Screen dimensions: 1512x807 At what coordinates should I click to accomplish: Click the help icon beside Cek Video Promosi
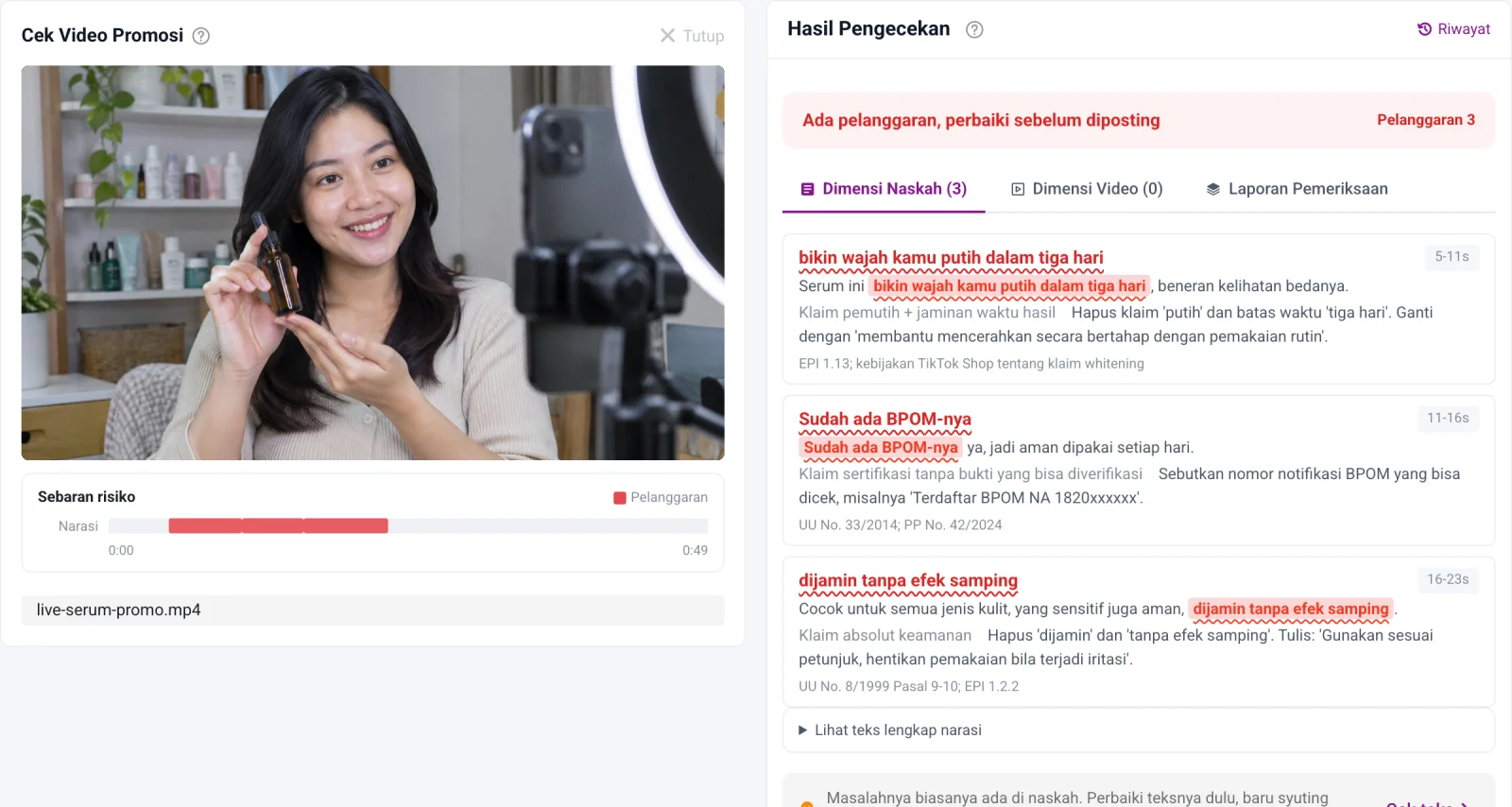point(200,36)
